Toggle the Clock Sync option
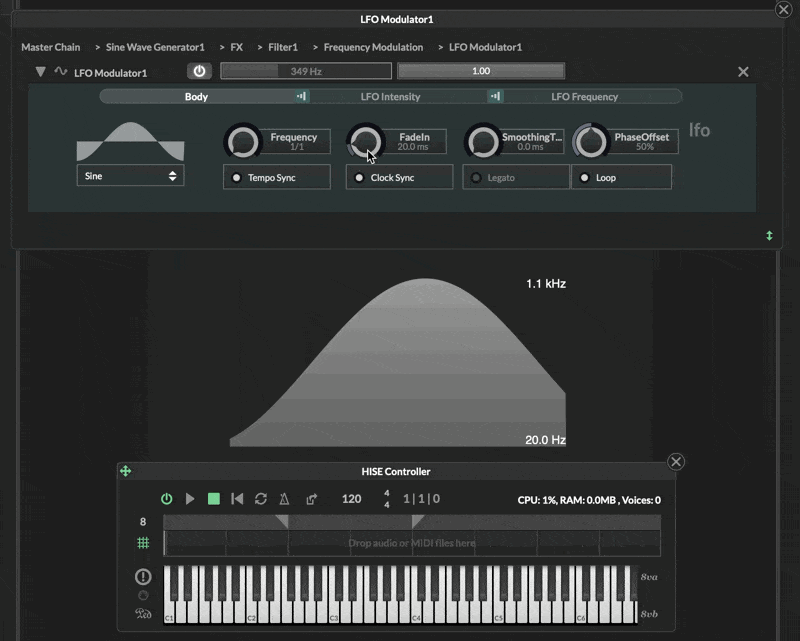800x641 pixels. (x=399, y=178)
